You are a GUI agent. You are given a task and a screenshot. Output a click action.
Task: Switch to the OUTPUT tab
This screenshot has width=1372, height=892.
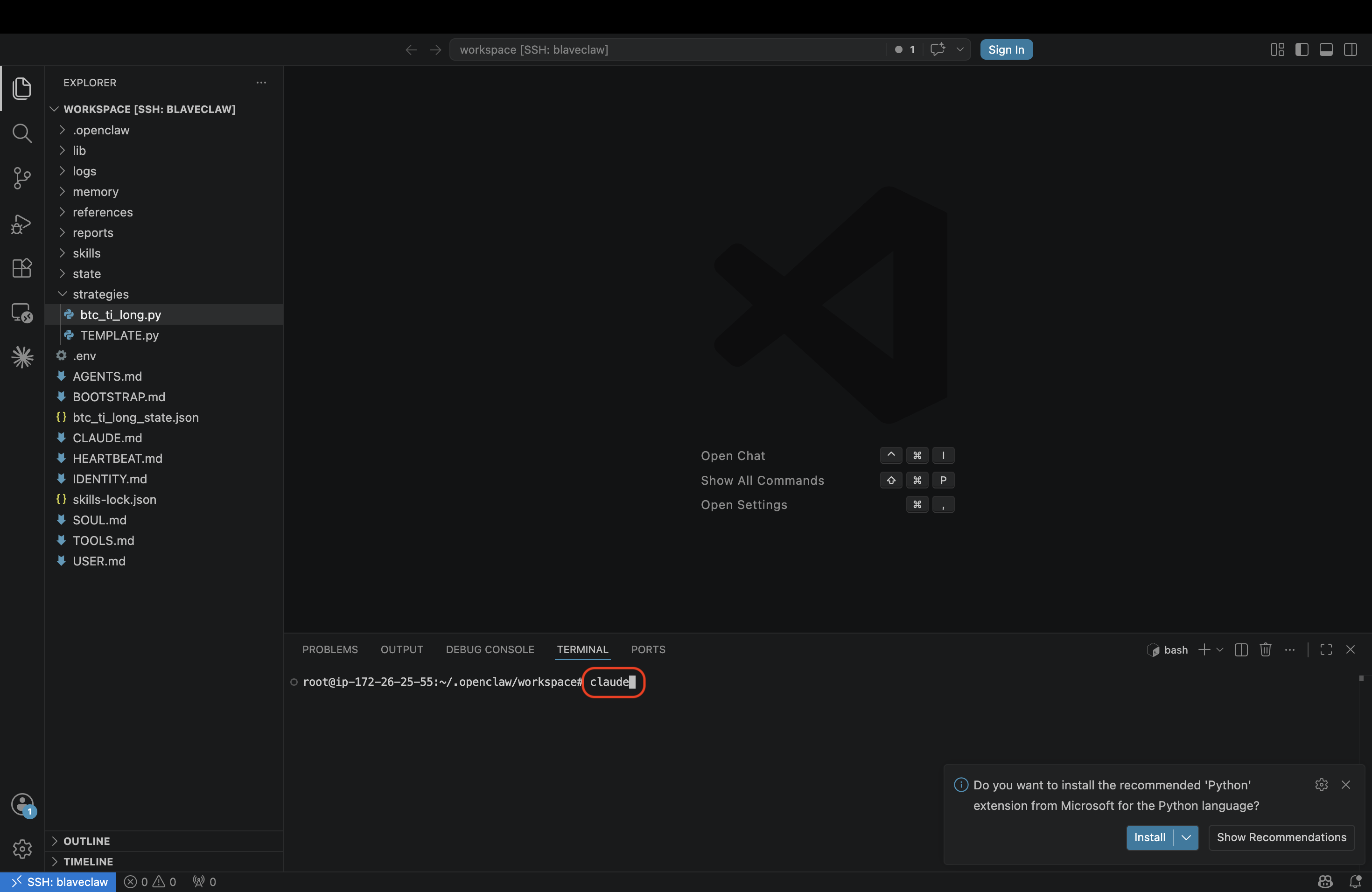(x=401, y=649)
